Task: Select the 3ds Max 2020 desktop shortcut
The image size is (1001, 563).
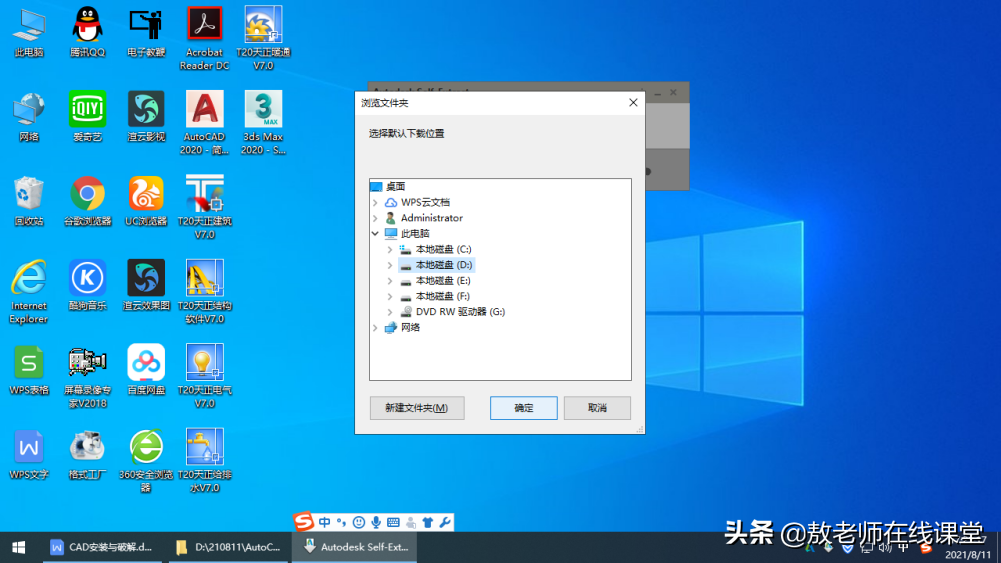Action: 263,123
